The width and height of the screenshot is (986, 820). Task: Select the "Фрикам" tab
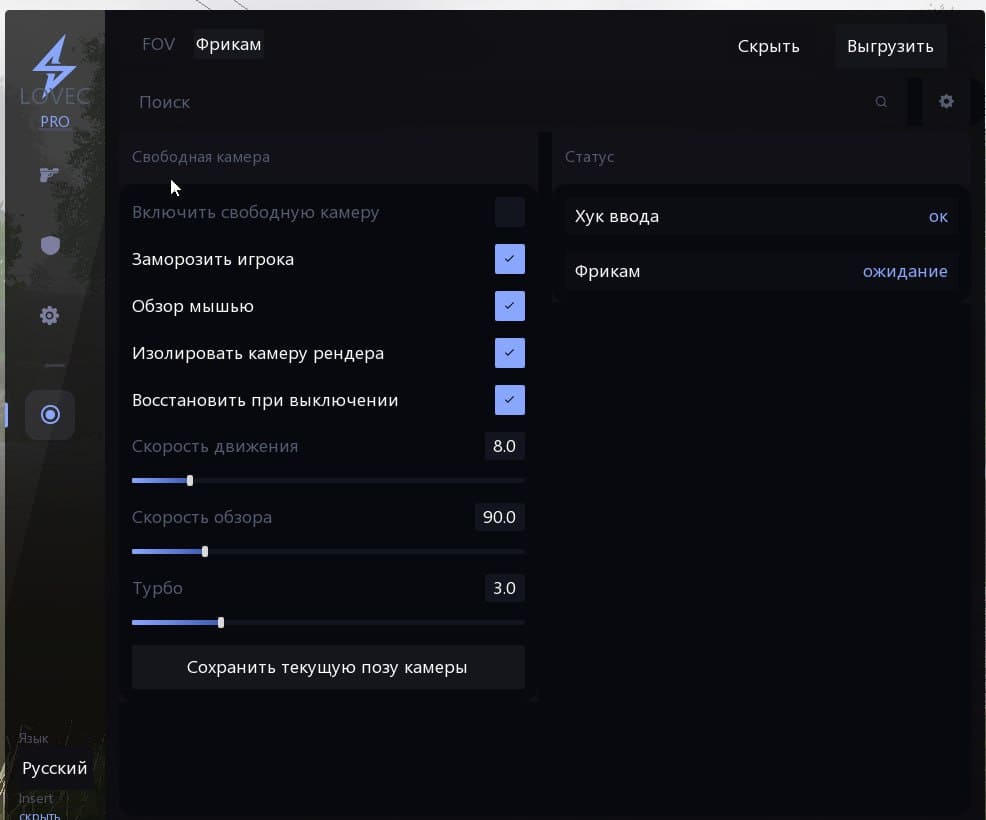point(228,45)
